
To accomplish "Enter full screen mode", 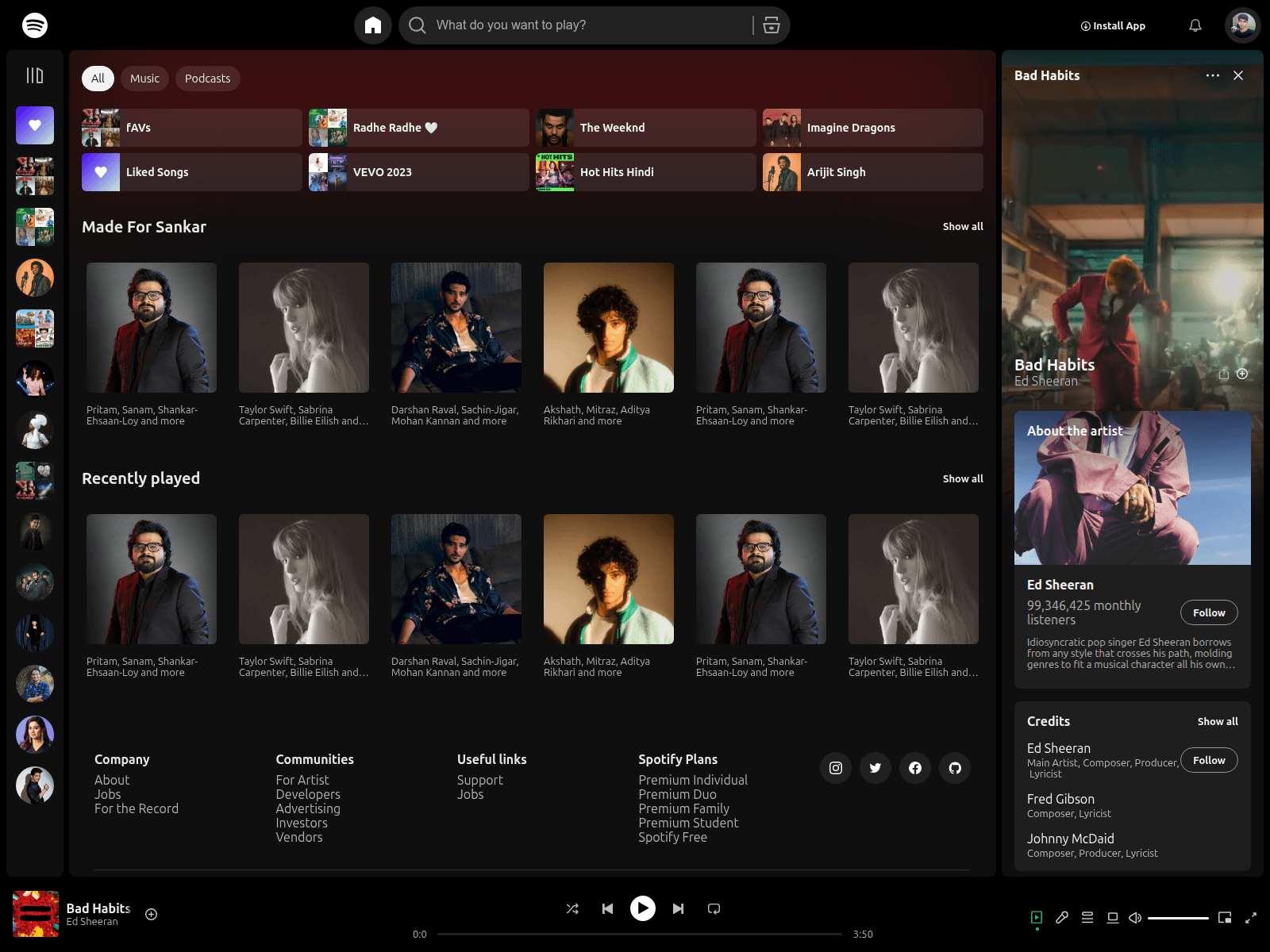I will pyautogui.click(x=1251, y=918).
